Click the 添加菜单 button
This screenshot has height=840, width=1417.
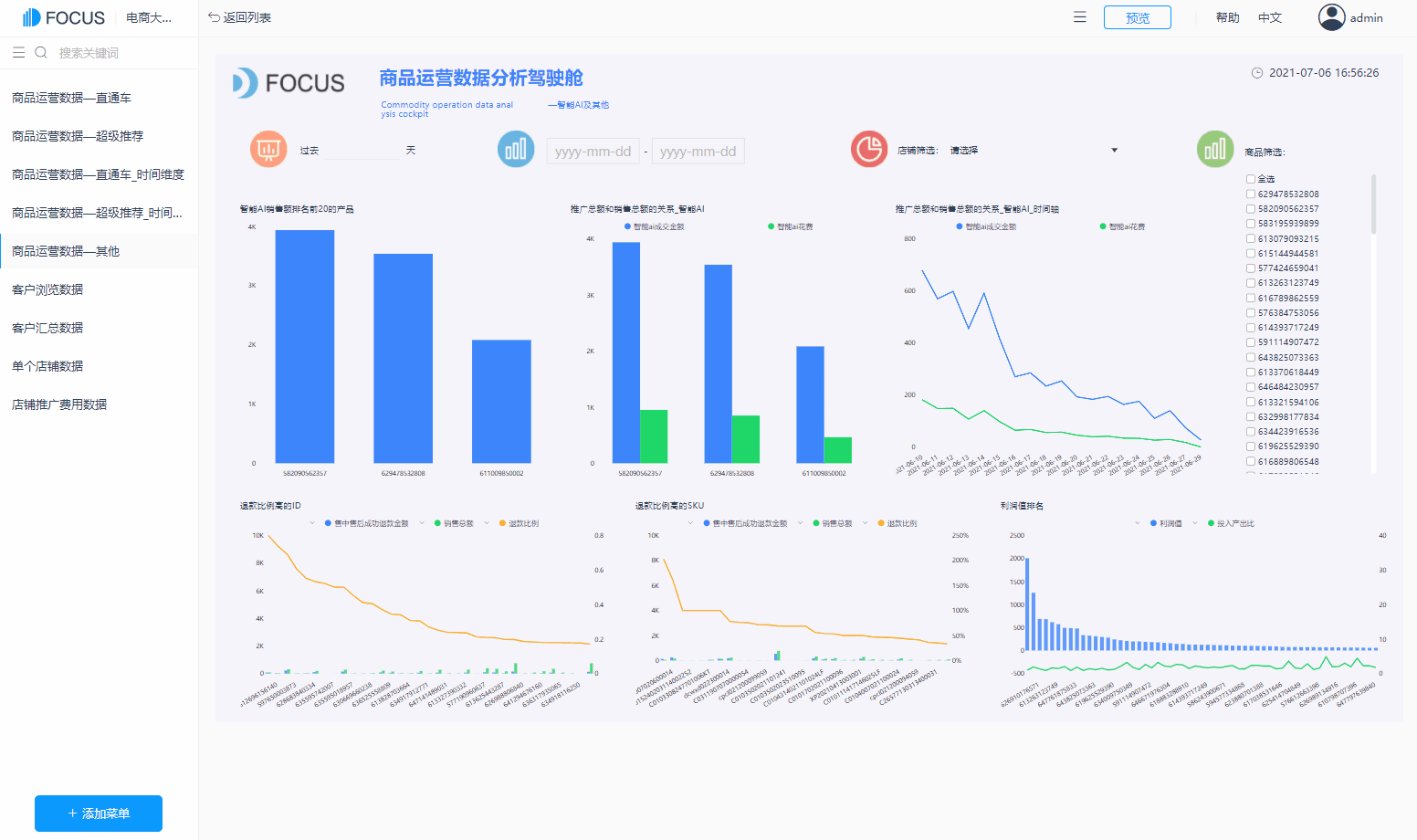pyautogui.click(x=98, y=813)
